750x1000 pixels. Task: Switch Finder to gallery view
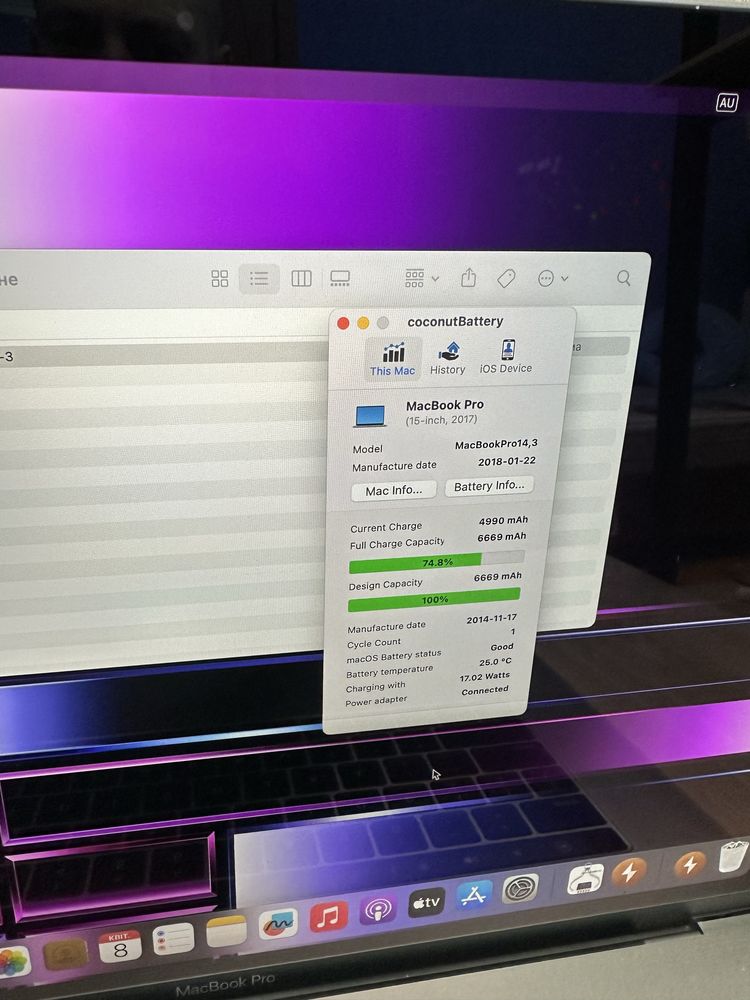click(340, 279)
